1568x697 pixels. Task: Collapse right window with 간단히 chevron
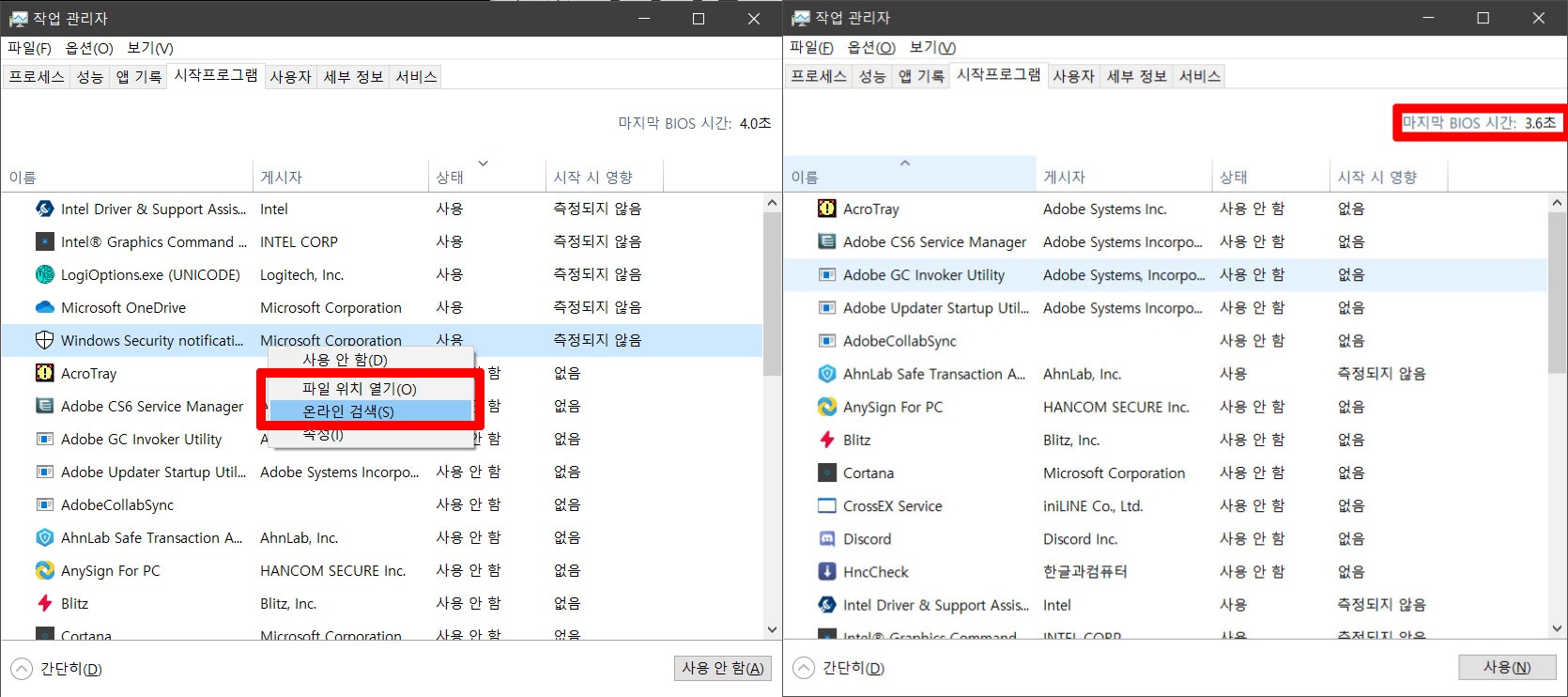(803, 668)
